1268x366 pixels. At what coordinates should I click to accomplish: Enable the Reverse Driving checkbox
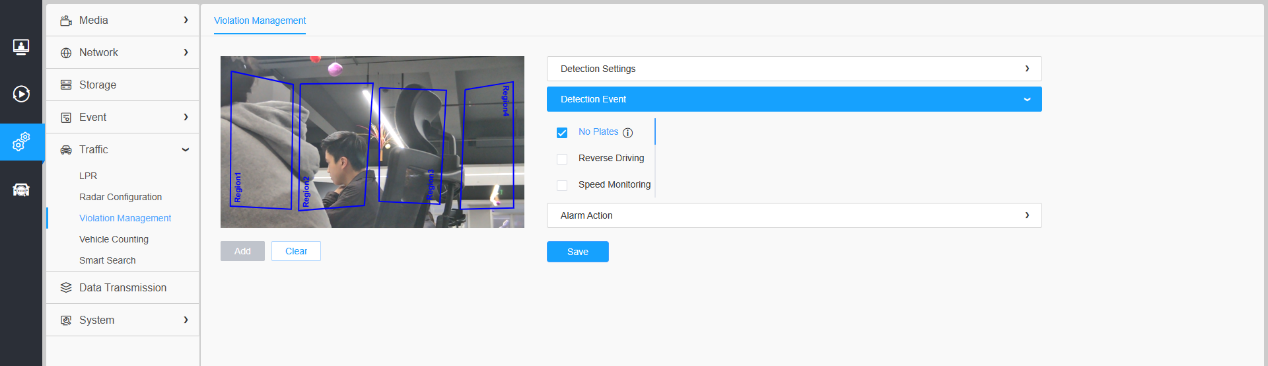point(562,159)
